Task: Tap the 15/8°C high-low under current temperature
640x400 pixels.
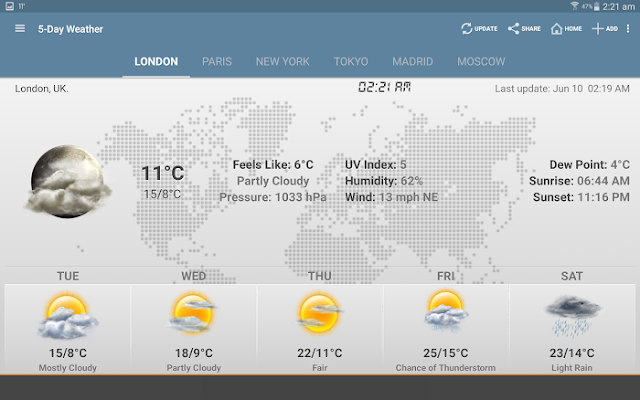Action: tap(162, 194)
